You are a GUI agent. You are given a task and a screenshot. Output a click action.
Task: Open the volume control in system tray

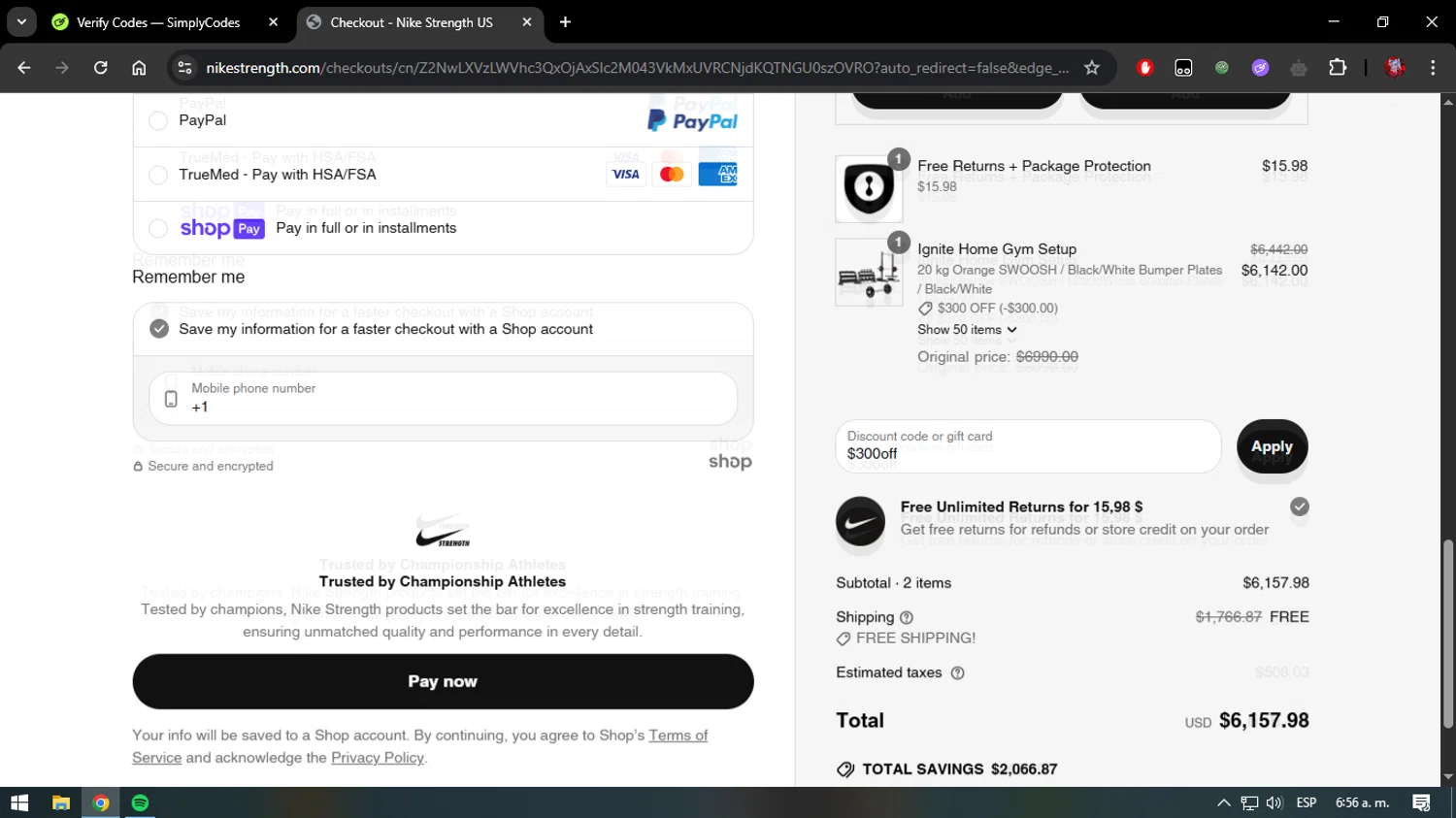click(1274, 802)
